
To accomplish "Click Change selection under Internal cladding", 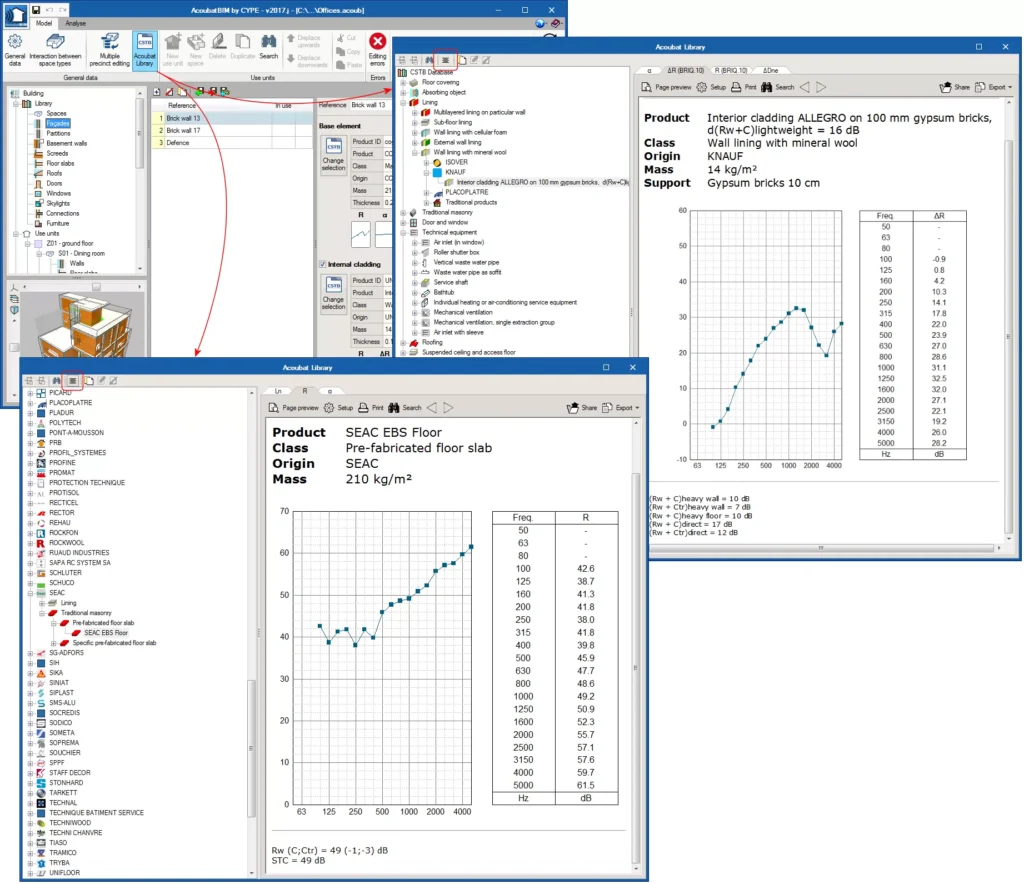I will [333, 294].
